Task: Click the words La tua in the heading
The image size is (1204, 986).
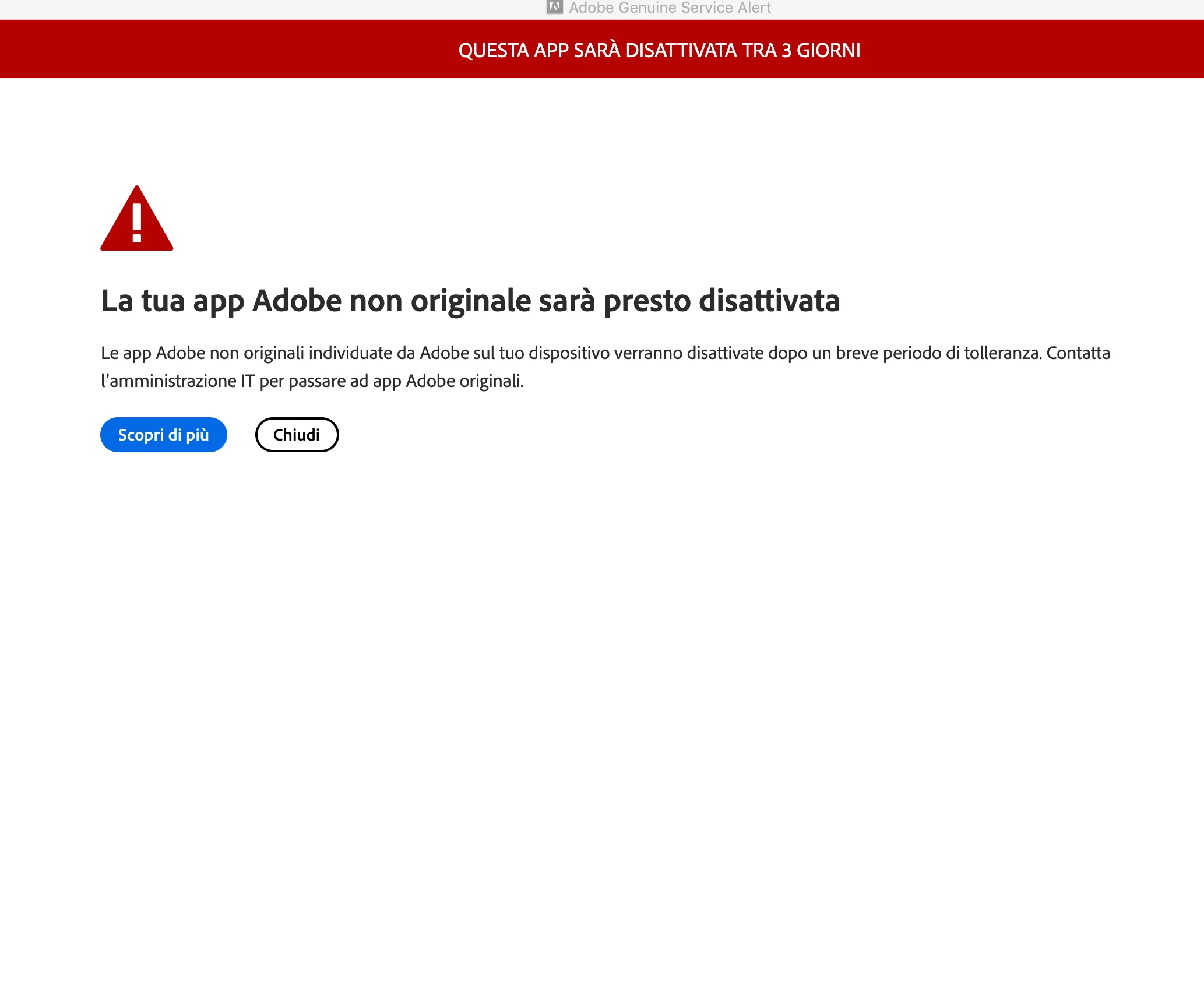Action: pyautogui.click(x=143, y=301)
